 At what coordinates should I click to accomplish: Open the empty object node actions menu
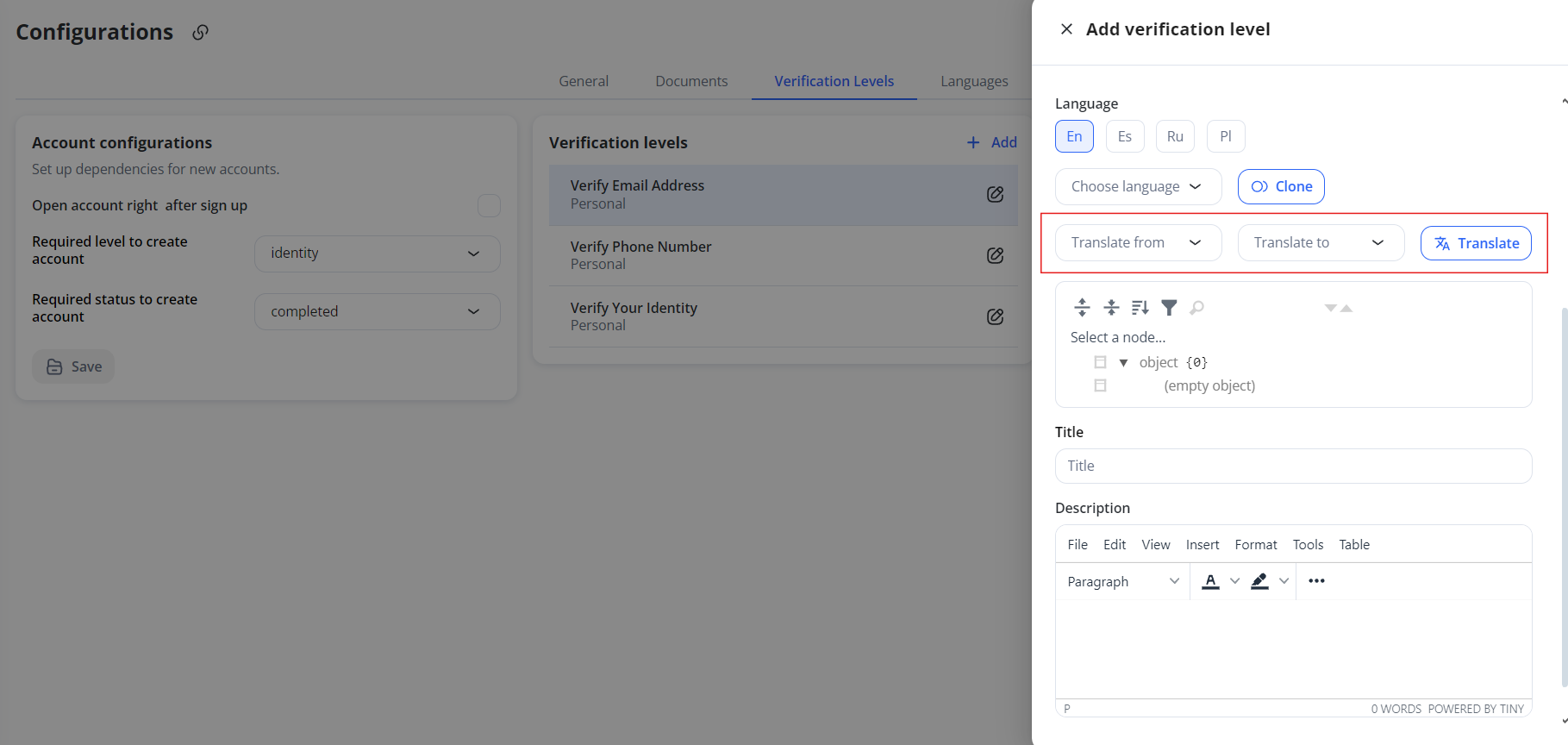pos(1100,385)
